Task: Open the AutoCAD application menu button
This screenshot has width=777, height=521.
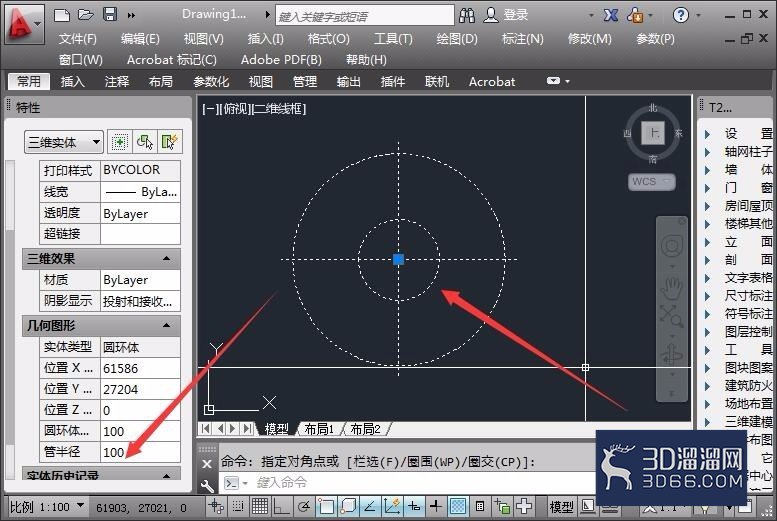Action: 24,23
